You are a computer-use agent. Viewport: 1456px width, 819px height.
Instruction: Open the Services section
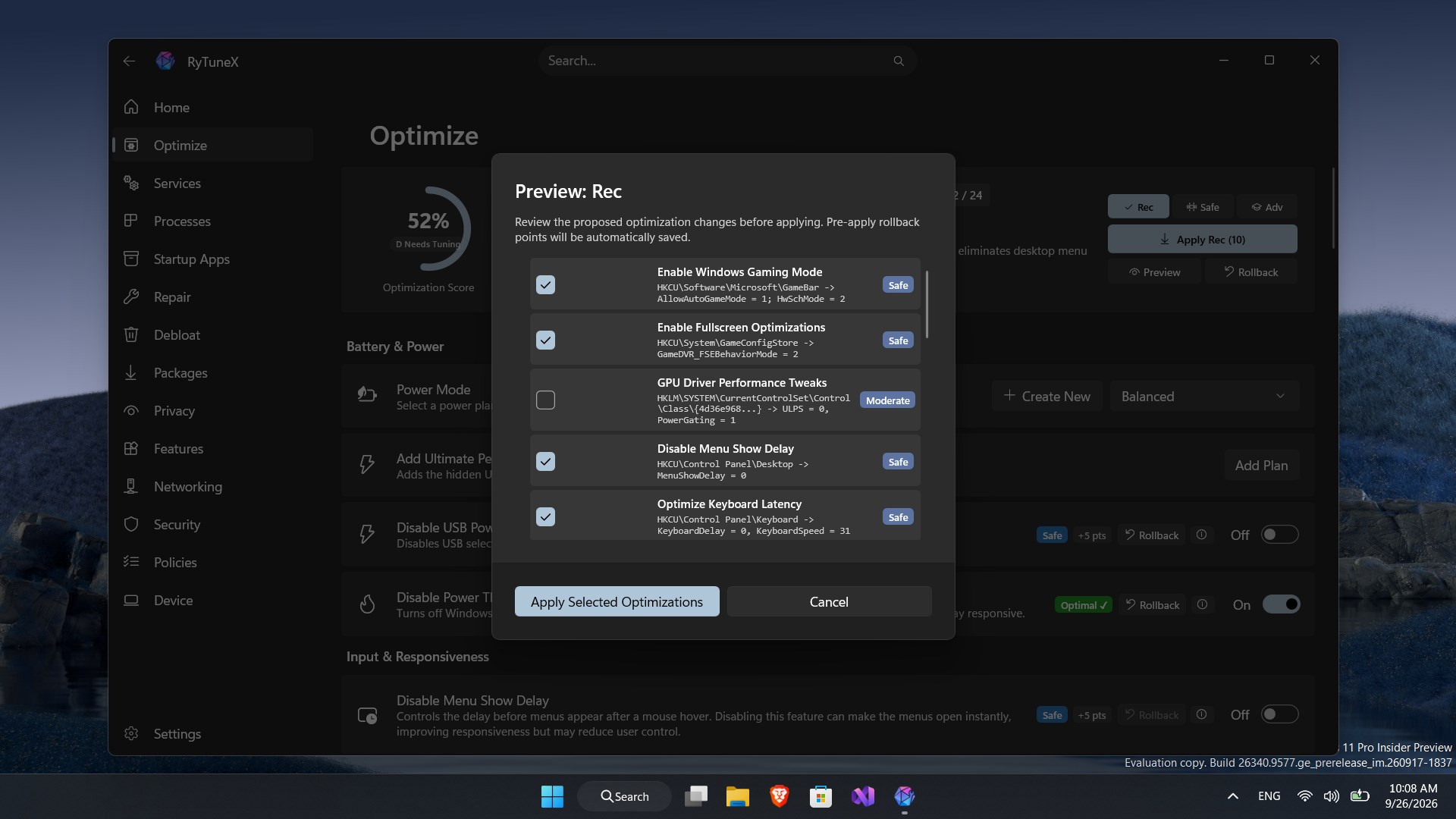212,183
